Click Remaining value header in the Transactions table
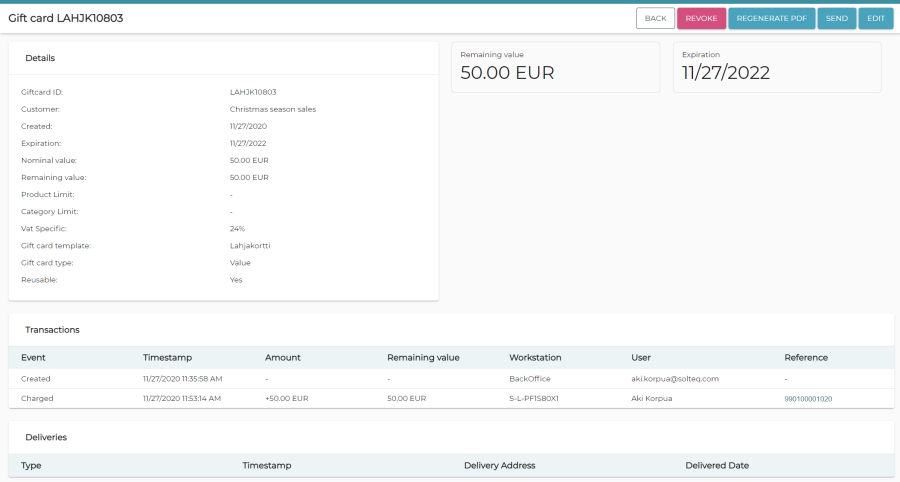900x482 pixels. pyautogui.click(x=422, y=357)
